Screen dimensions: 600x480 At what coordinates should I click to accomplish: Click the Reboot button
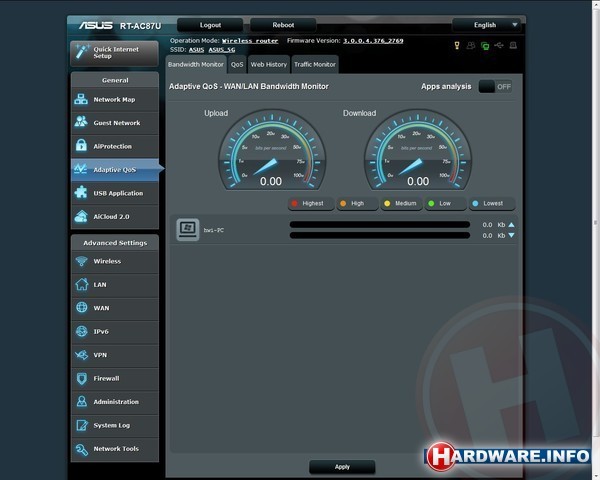pyautogui.click(x=283, y=25)
